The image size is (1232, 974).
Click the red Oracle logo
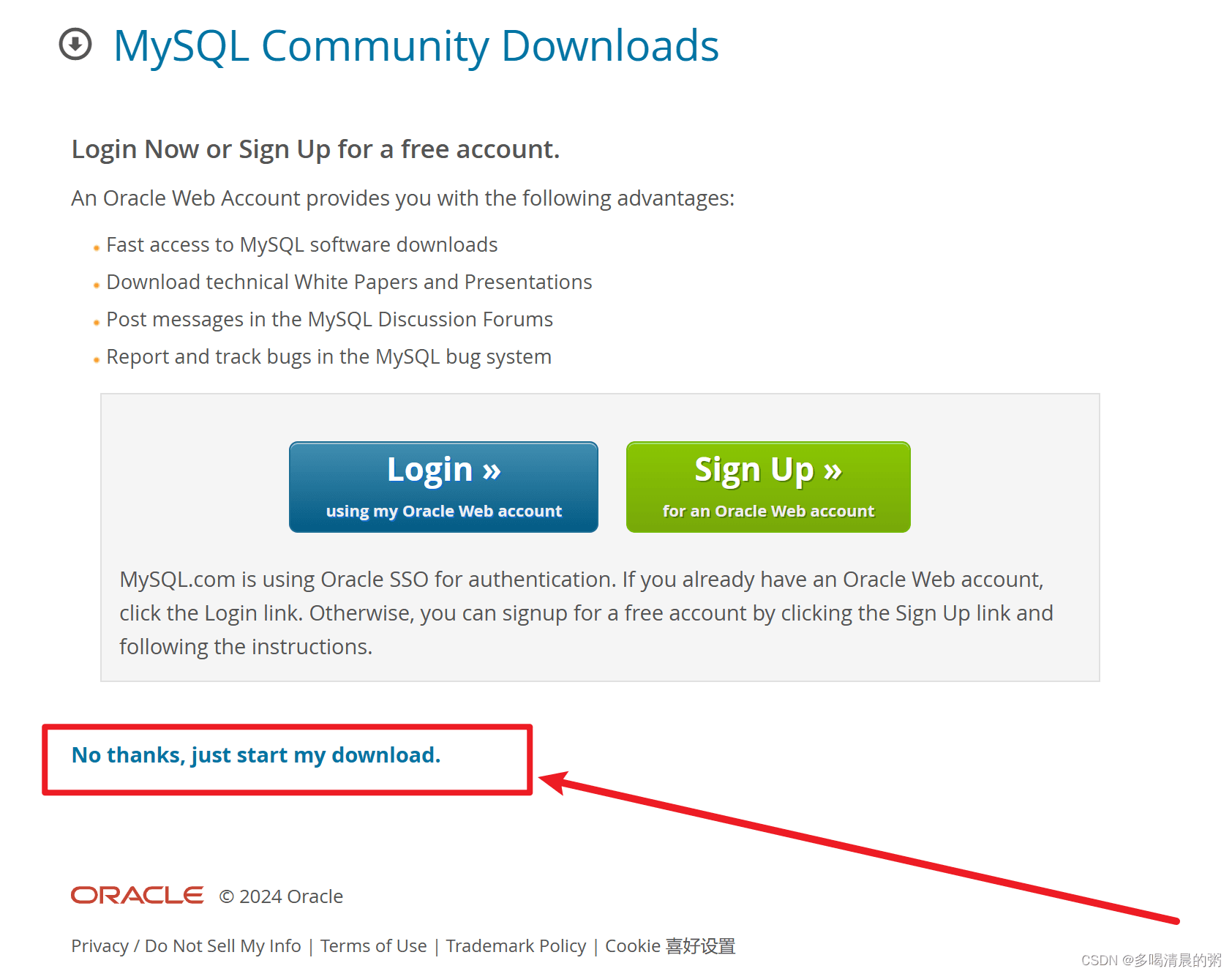point(137,895)
